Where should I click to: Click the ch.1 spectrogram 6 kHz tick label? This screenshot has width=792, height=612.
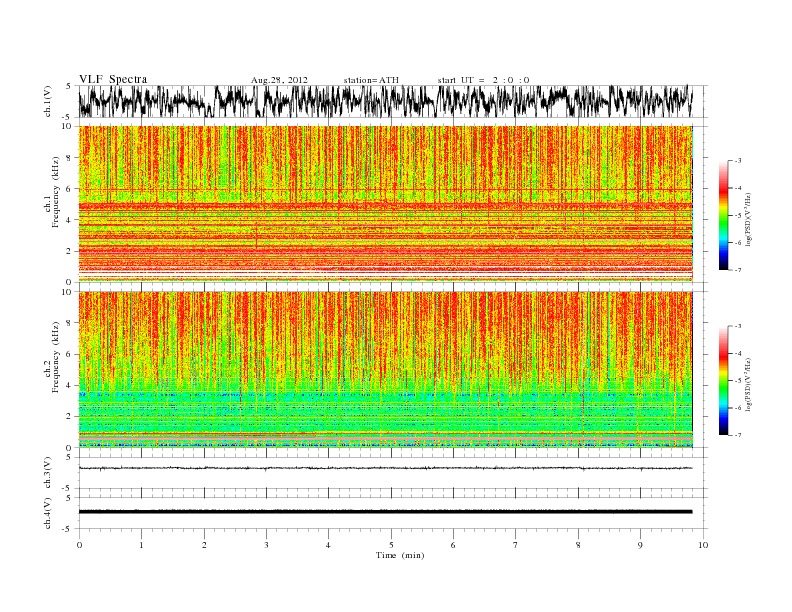69,189
